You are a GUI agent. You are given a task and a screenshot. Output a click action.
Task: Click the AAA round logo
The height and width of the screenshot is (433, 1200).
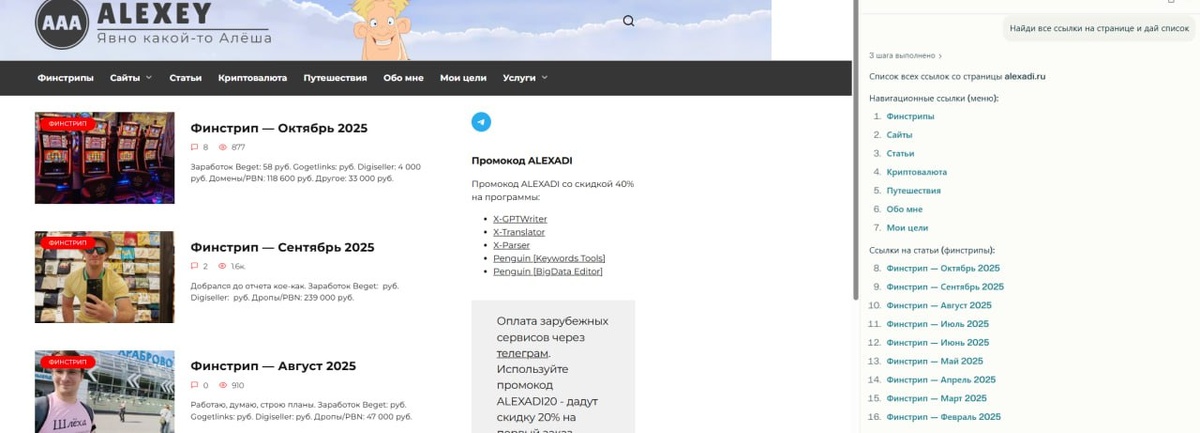[62, 23]
